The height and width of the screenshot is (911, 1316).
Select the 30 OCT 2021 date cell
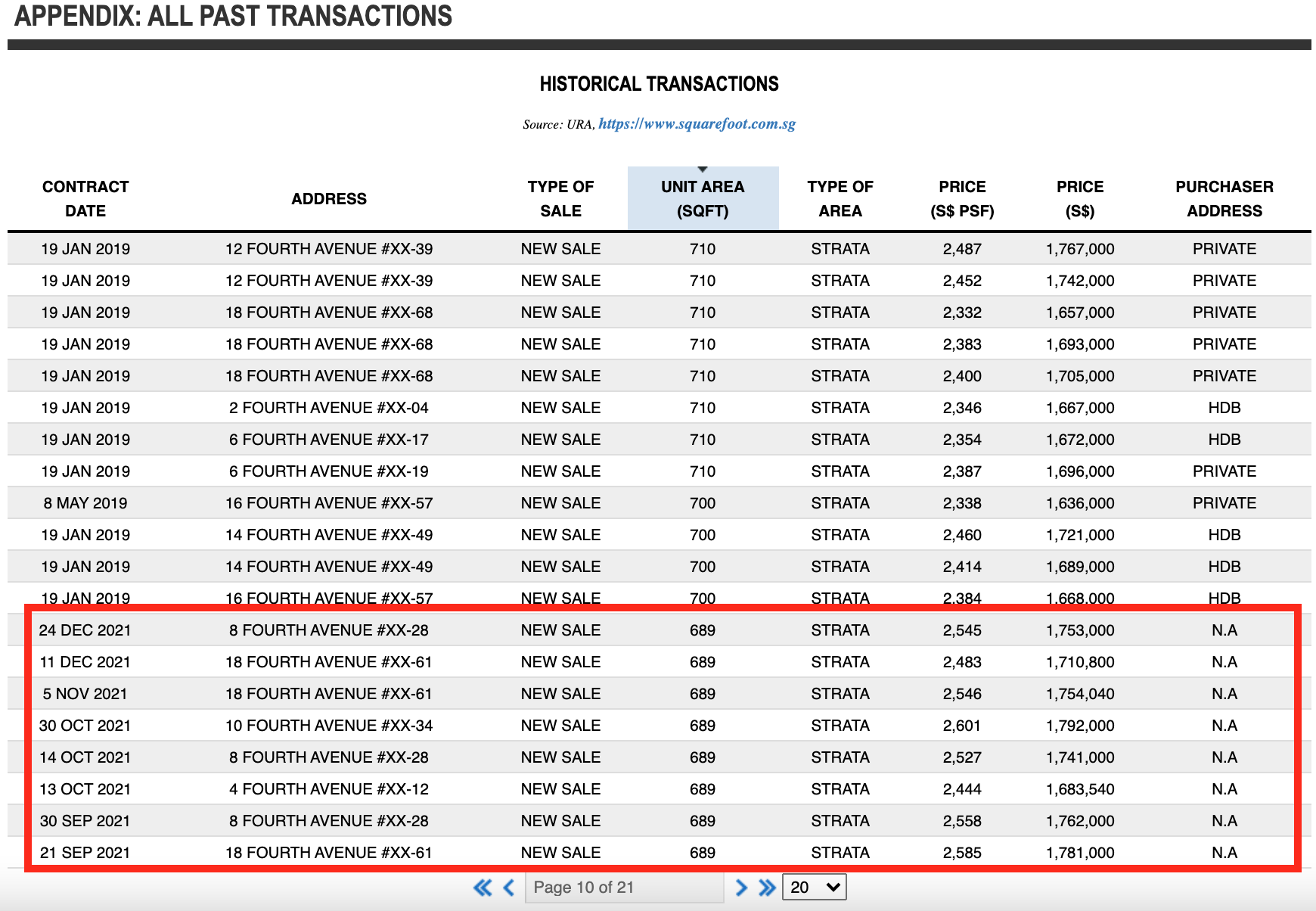point(85,726)
